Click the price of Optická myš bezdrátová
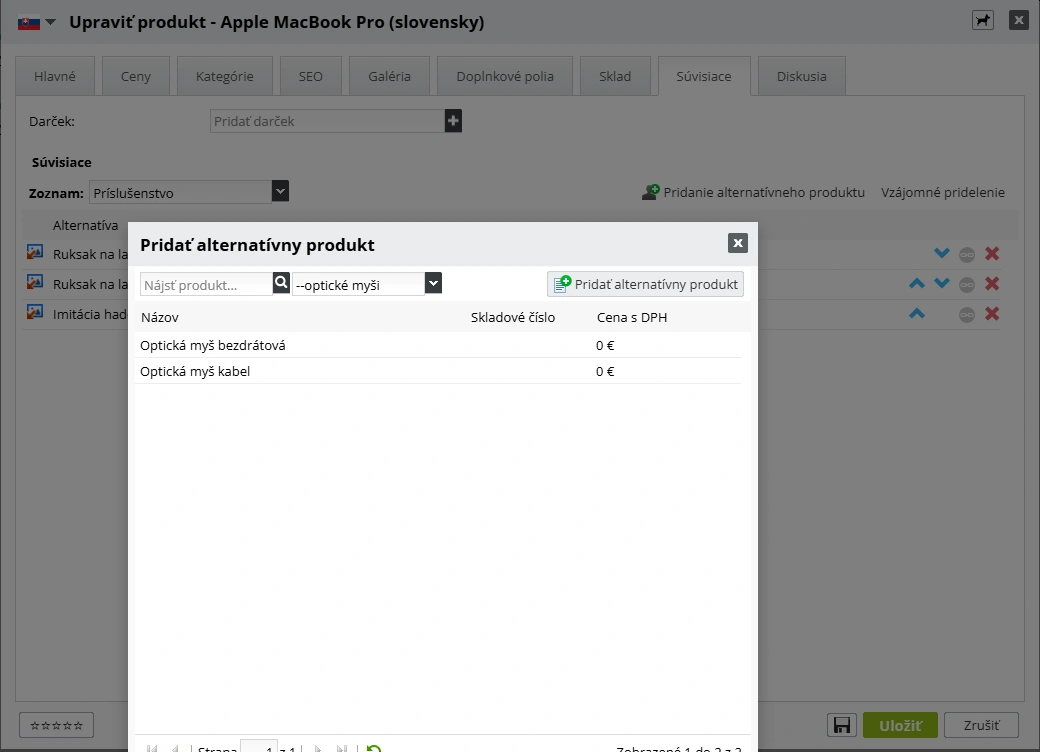This screenshot has width=1040, height=752. 605,345
